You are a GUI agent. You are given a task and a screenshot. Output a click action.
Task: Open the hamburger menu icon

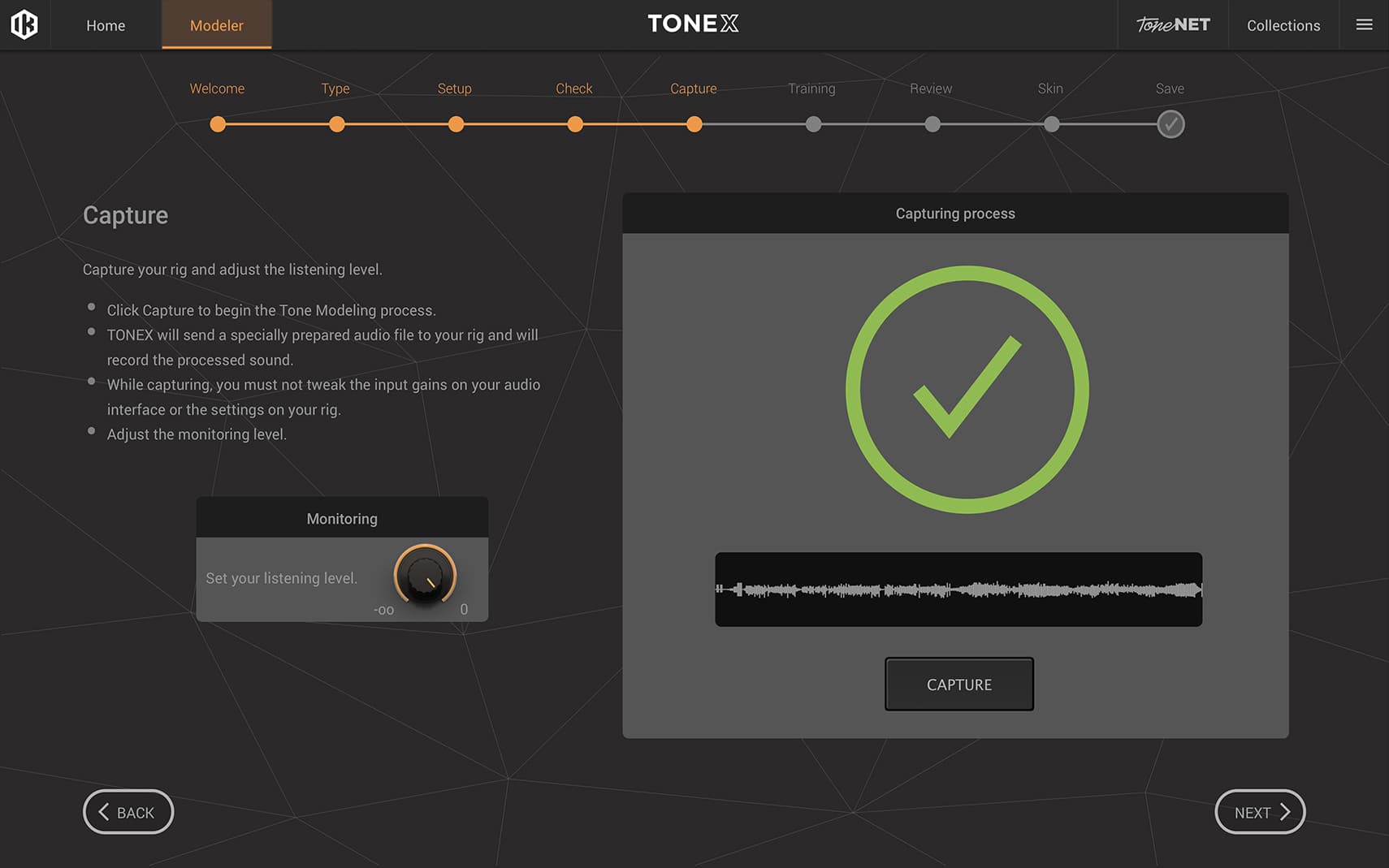pyautogui.click(x=1364, y=25)
